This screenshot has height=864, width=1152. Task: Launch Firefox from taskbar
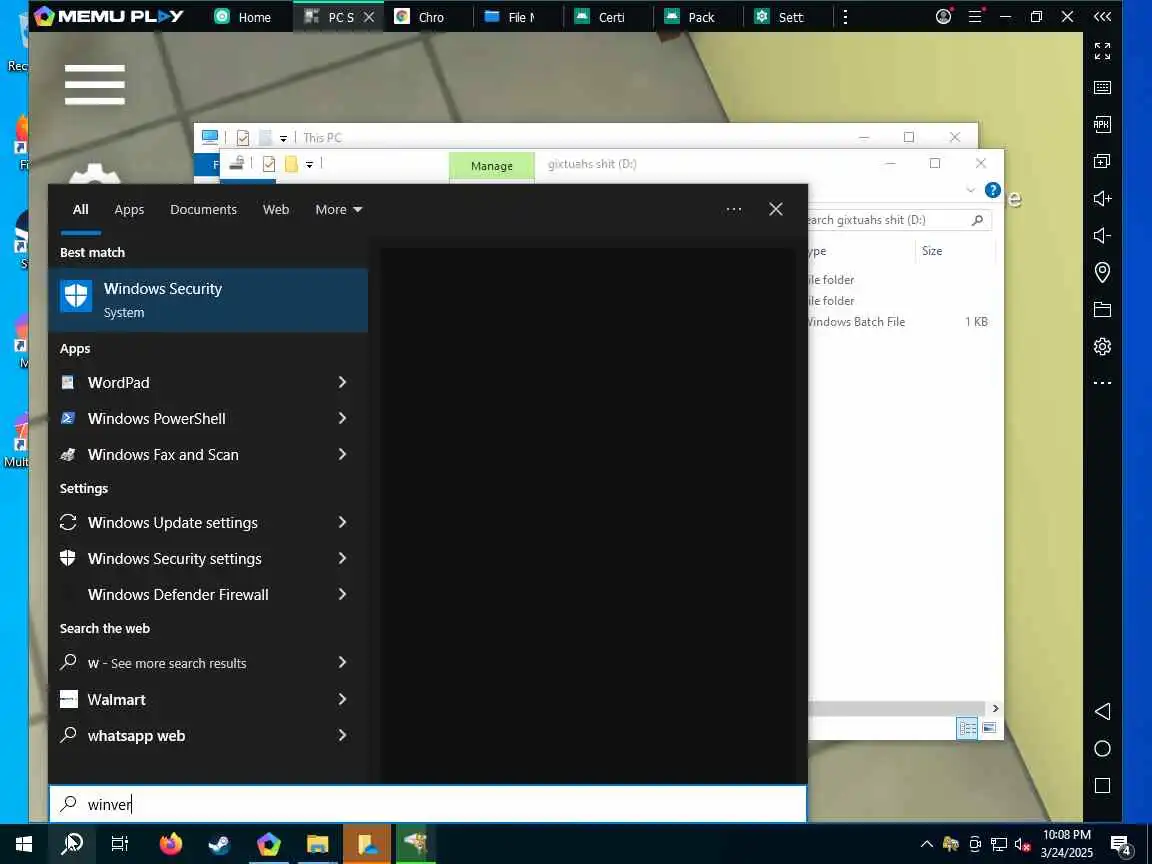[x=170, y=843]
